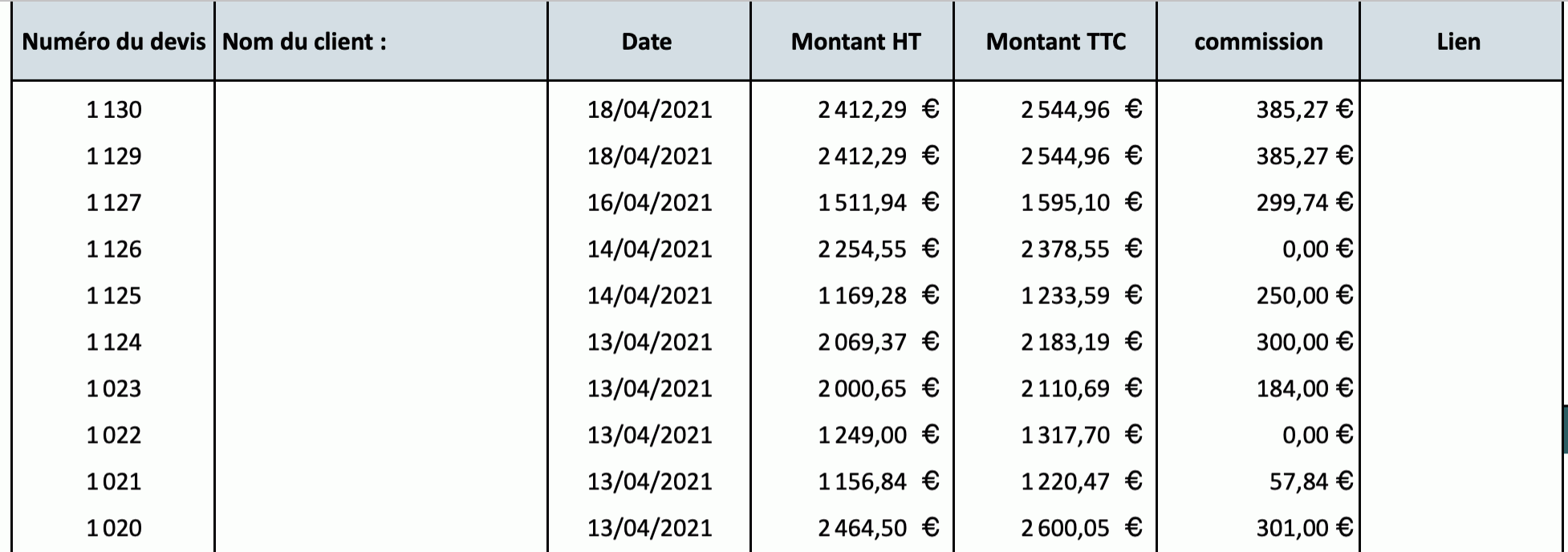Select the empty Lien cell for quote 1 125
Viewport: 1568px width, 552px height.
coord(1460,295)
